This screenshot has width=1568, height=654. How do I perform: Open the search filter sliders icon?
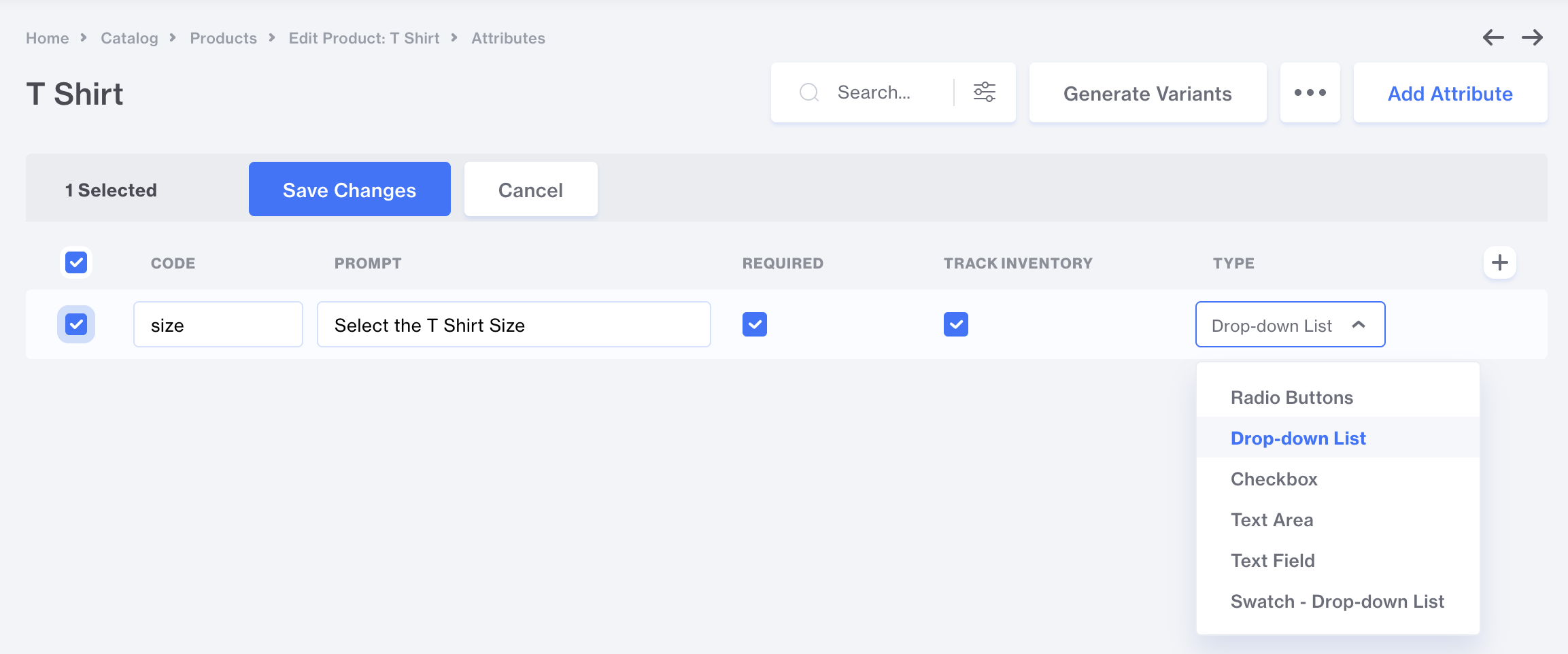[985, 92]
